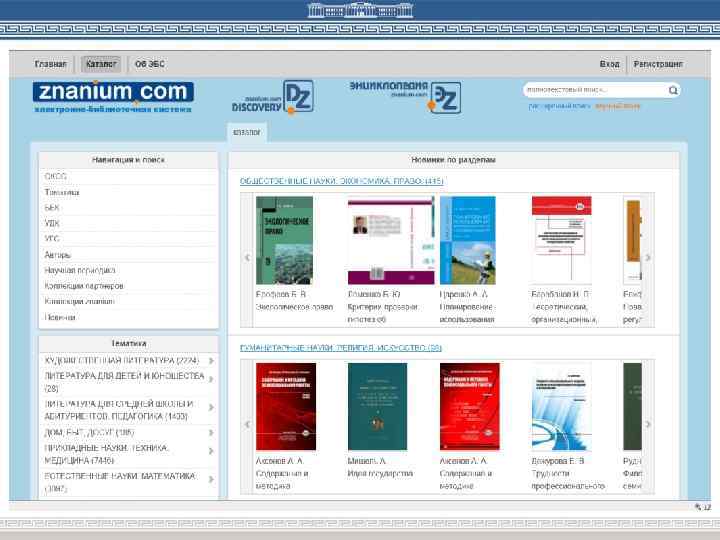The image size is (720, 540).
Task: Go to Главная menu item
Action: [x=51, y=64]
